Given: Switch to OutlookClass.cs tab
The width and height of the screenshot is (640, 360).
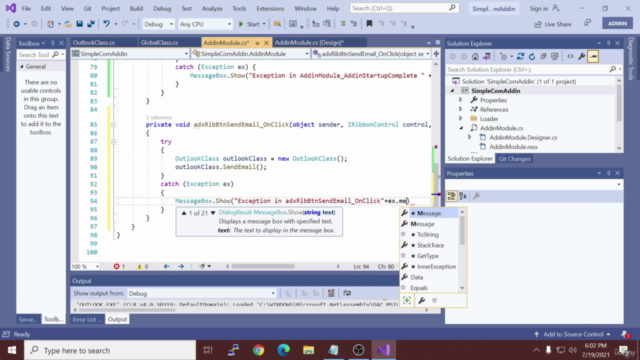Looking at the screenshot, I should coord(94,42).
